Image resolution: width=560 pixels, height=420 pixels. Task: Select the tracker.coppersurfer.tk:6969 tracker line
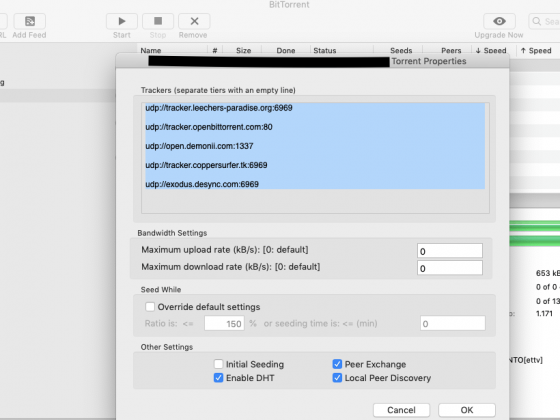[206, 165]
